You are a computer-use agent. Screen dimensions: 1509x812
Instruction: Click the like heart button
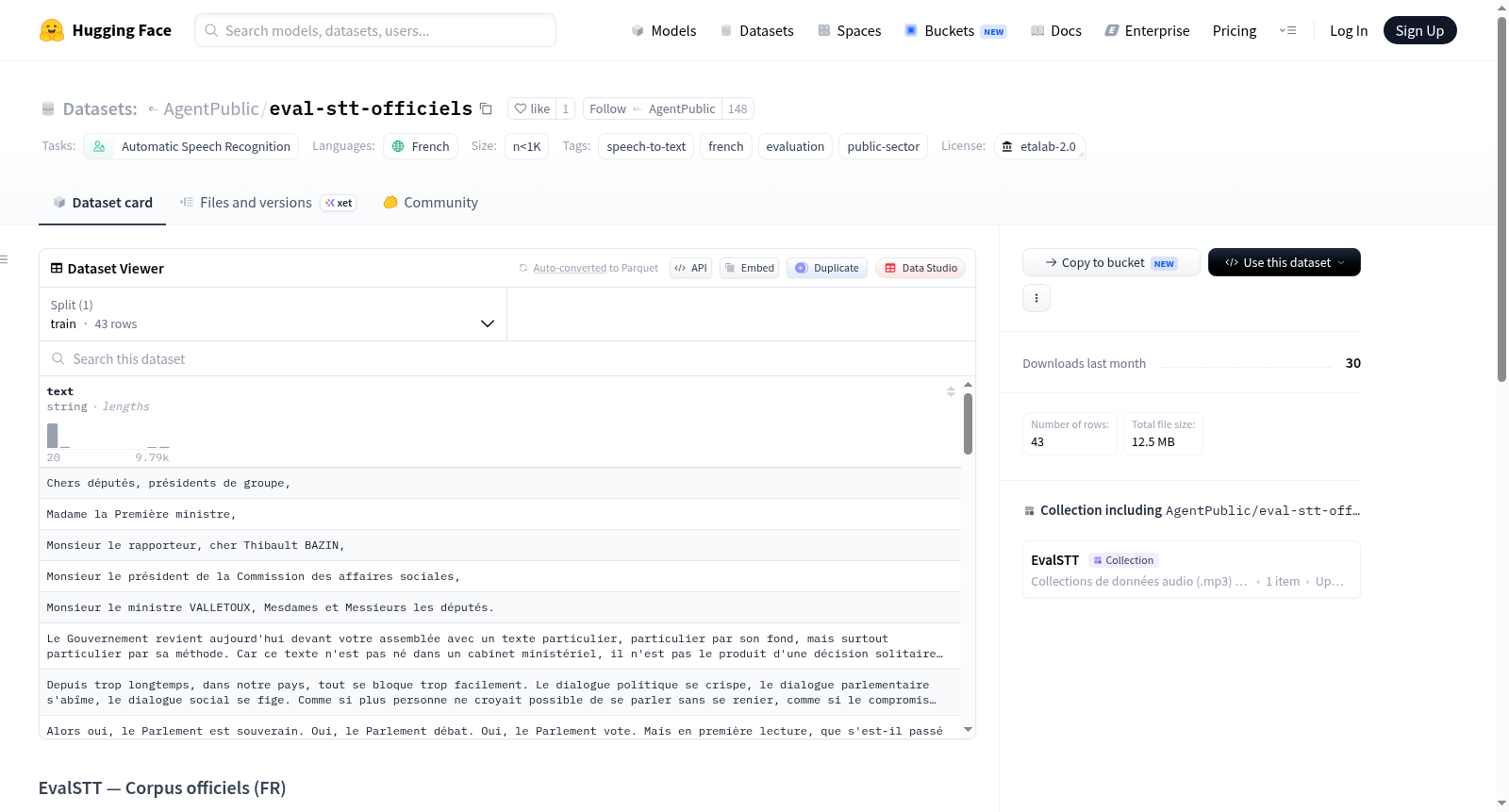[532, 108]
